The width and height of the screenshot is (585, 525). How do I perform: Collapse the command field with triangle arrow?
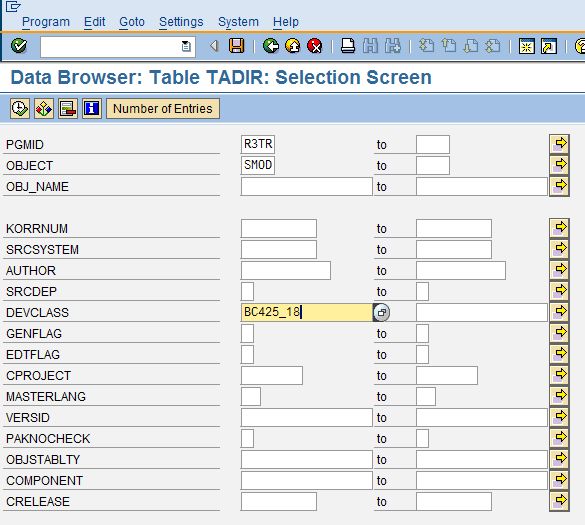click(x=214, y=46)
